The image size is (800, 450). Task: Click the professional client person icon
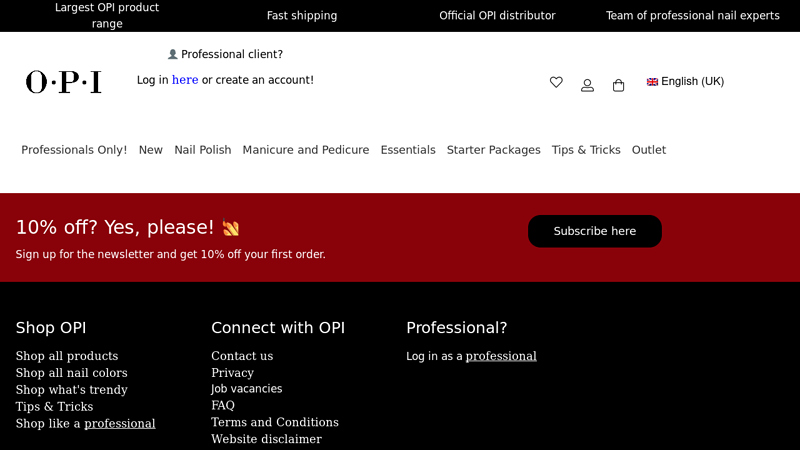tap(172, 54)
